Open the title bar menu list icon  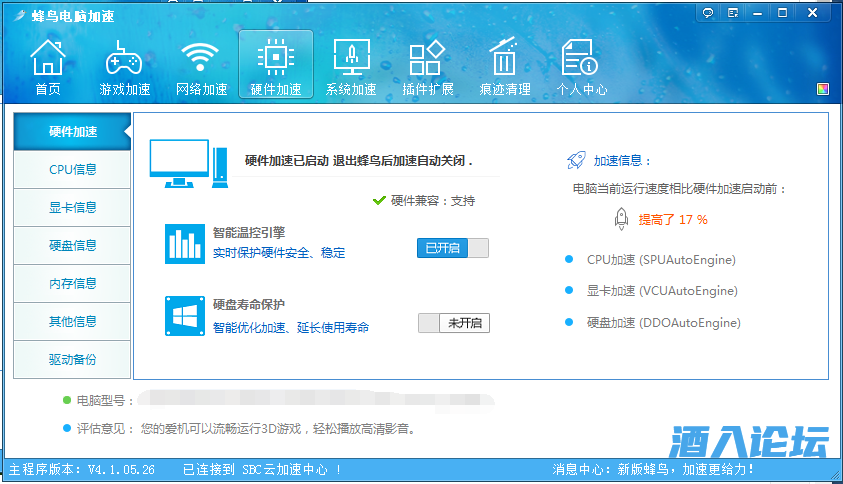[x=733, y=12]
